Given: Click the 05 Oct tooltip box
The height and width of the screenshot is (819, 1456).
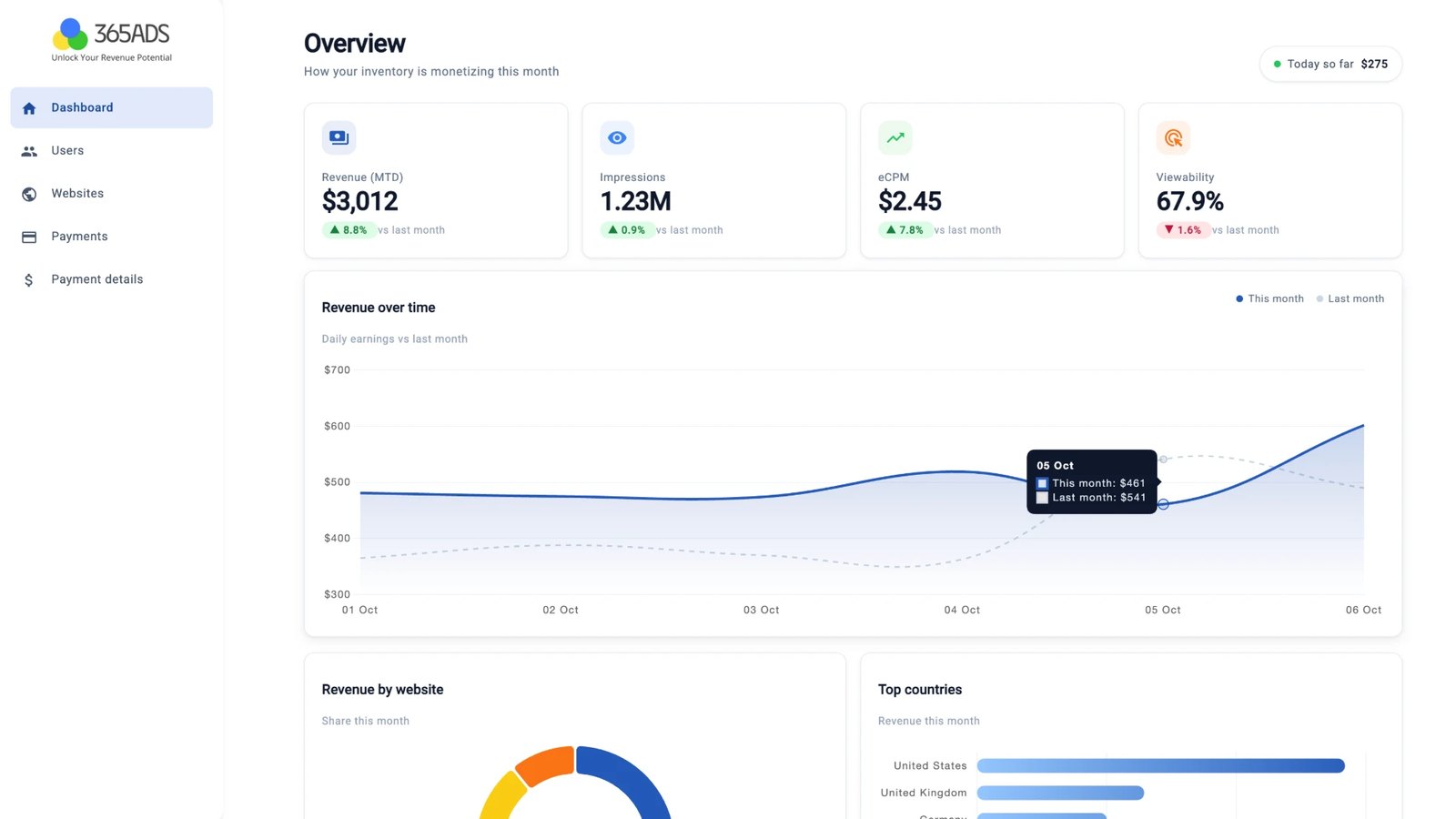Looking at the screenshot, I should coord(1092,481).
